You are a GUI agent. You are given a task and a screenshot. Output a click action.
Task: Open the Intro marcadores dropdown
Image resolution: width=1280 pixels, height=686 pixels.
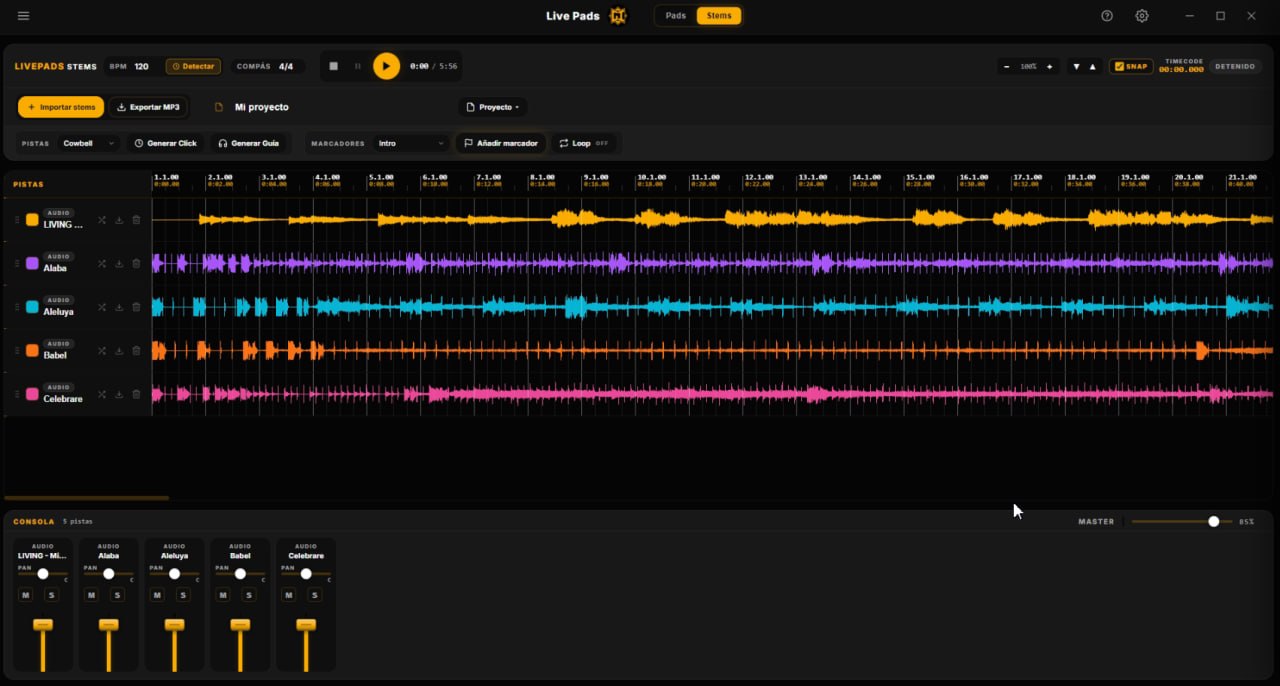click(x=410, y=143)
